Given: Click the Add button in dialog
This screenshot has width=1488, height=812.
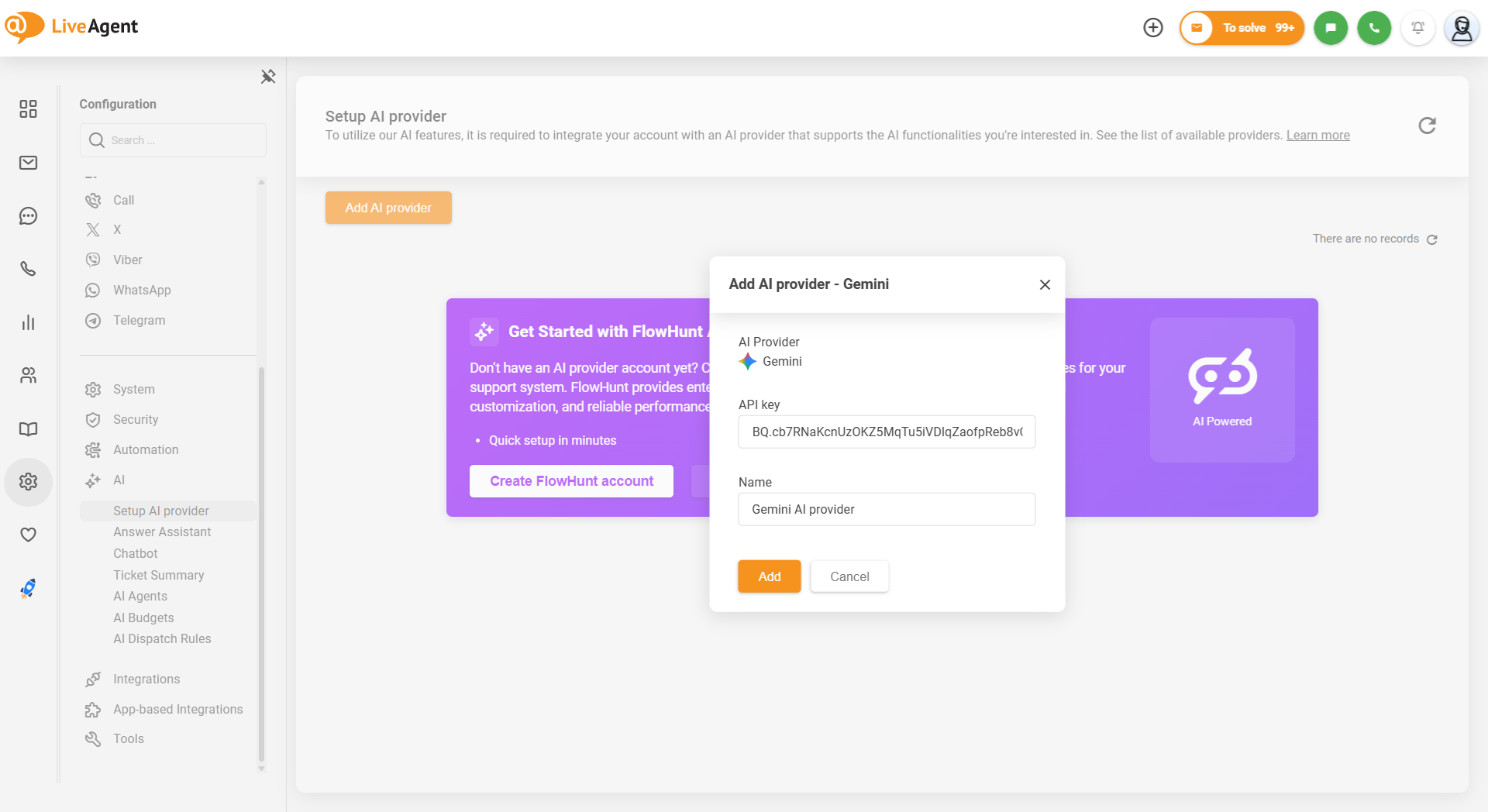Looking at the screenshot, I should [x=770, y=576].
